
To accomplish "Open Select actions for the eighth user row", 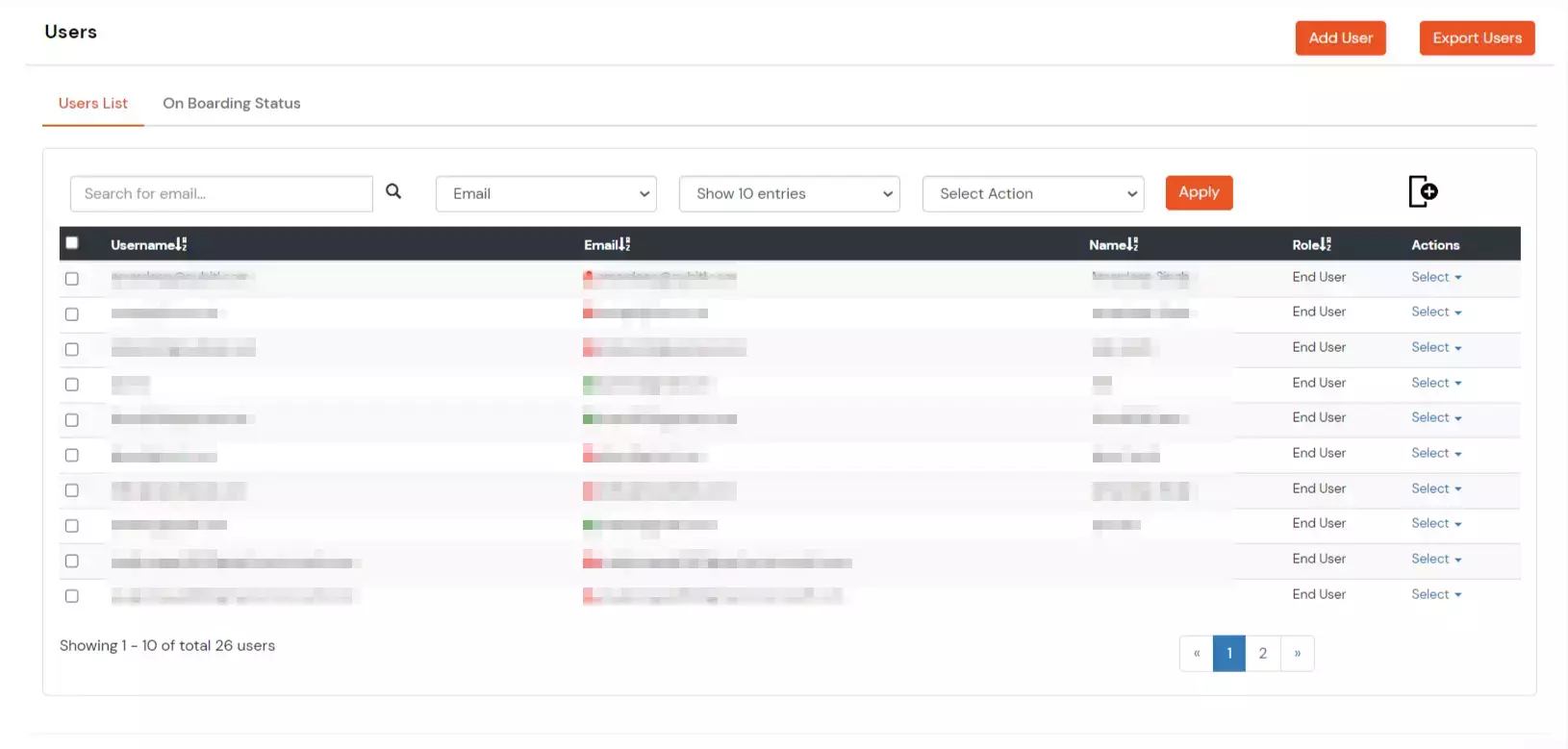I will 1436,523.
